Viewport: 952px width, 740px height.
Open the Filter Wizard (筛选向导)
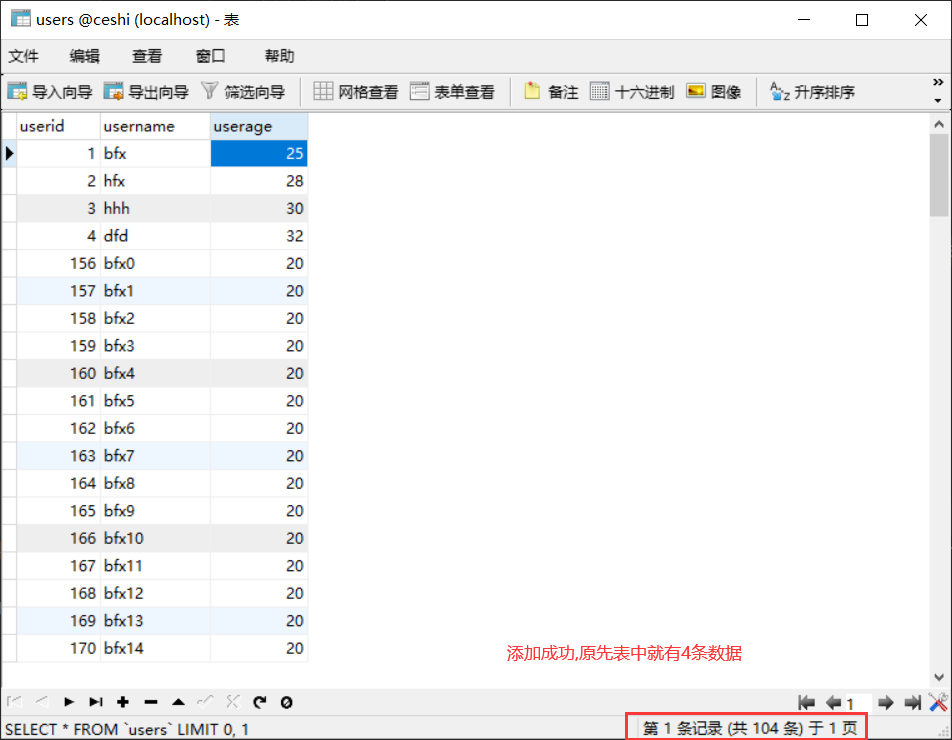click(243, 92)
